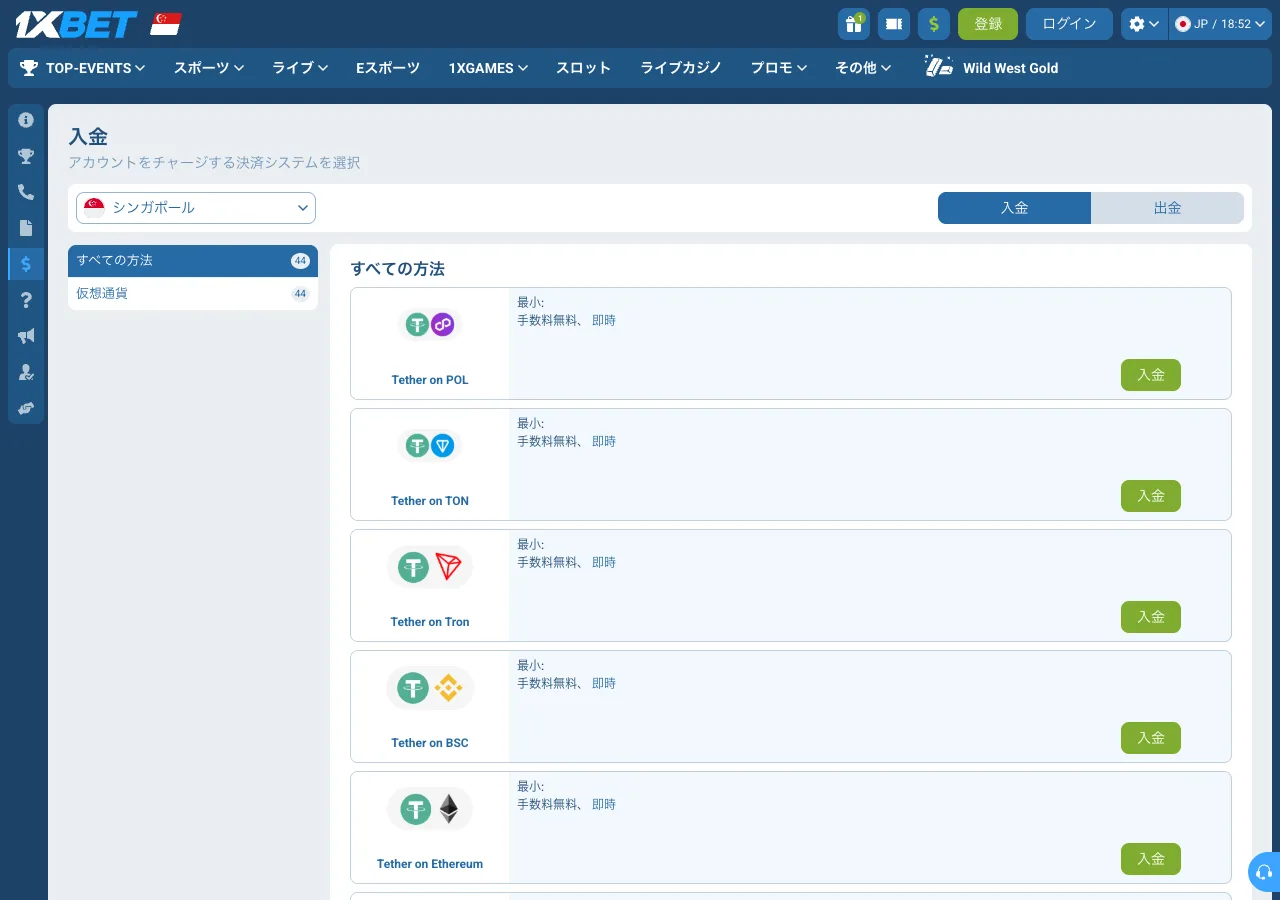
Task: Click the Wild West Gold game icon
Action: (939, 67)
